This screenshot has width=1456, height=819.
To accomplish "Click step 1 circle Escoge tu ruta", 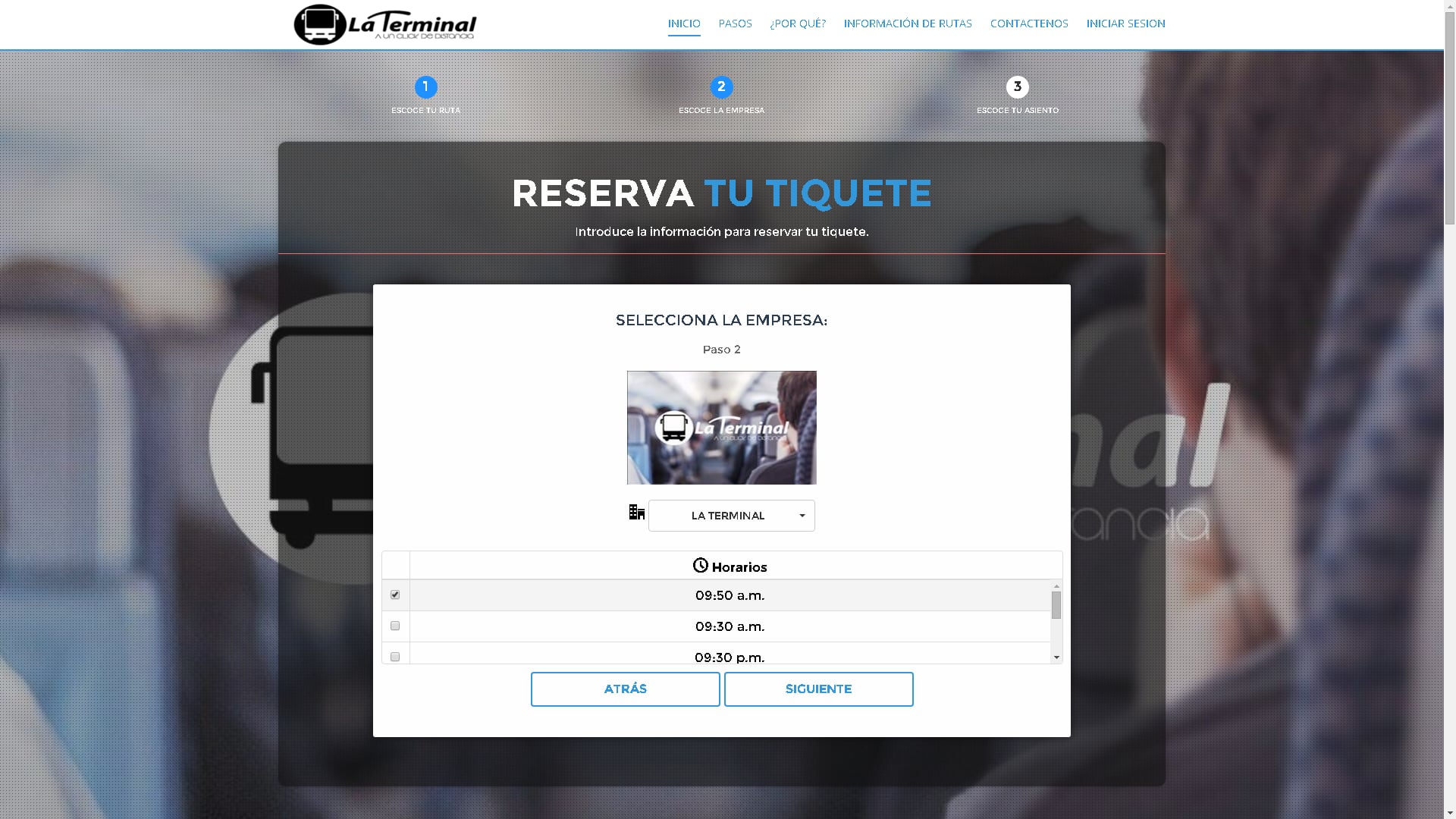I will (425, 87).
